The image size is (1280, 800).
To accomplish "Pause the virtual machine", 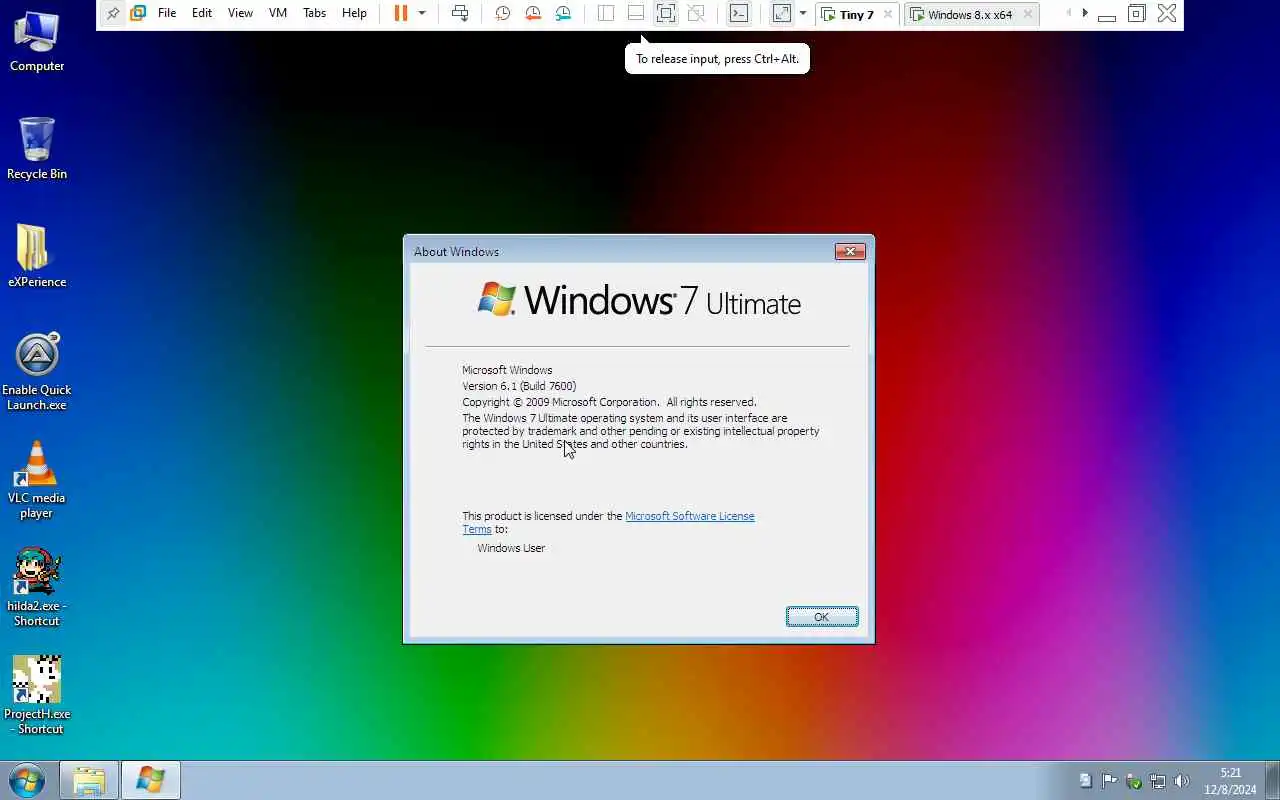I will click(x=401, y=13).
